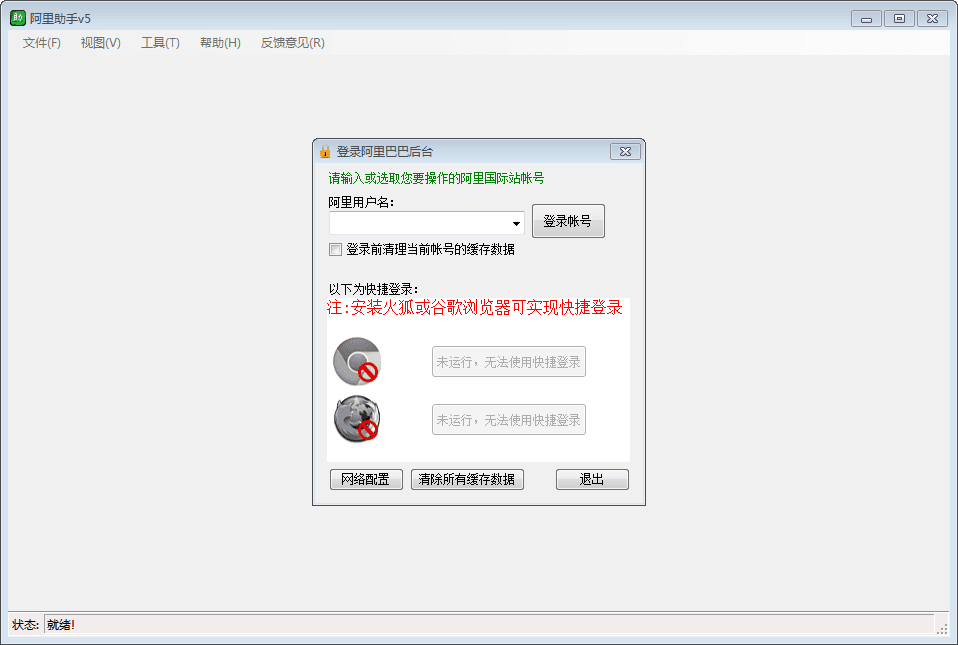958x645 pixels.
Task: Minimize the 阿里助手v5 main window
Action: click(x=866, y=19)
